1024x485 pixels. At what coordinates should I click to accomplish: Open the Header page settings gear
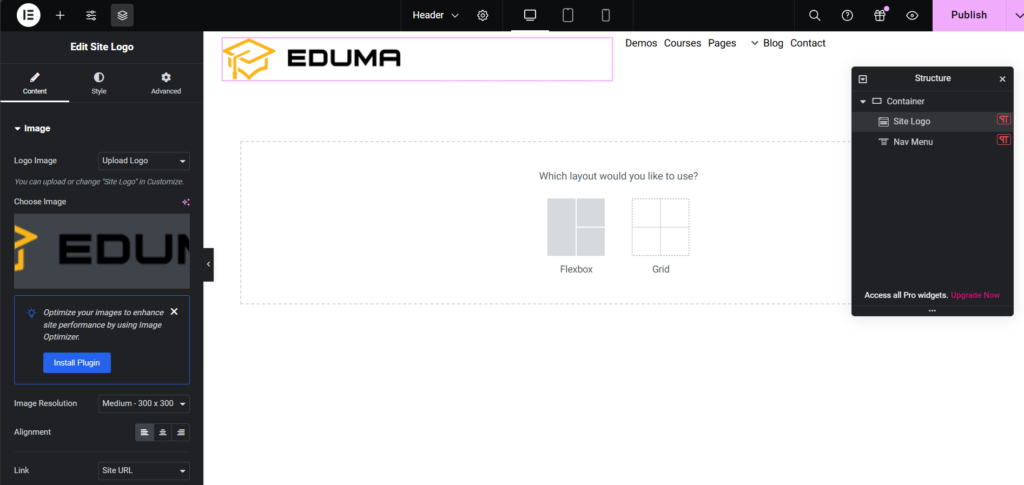click(x=483, y=15)
